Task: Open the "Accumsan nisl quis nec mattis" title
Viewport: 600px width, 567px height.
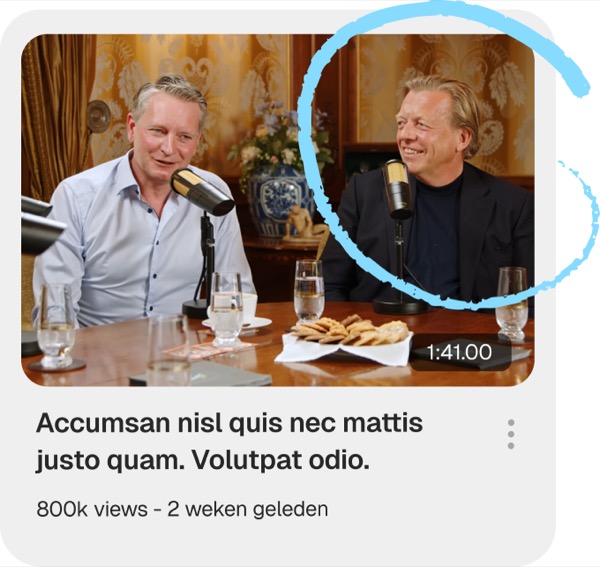Action: 230,423
